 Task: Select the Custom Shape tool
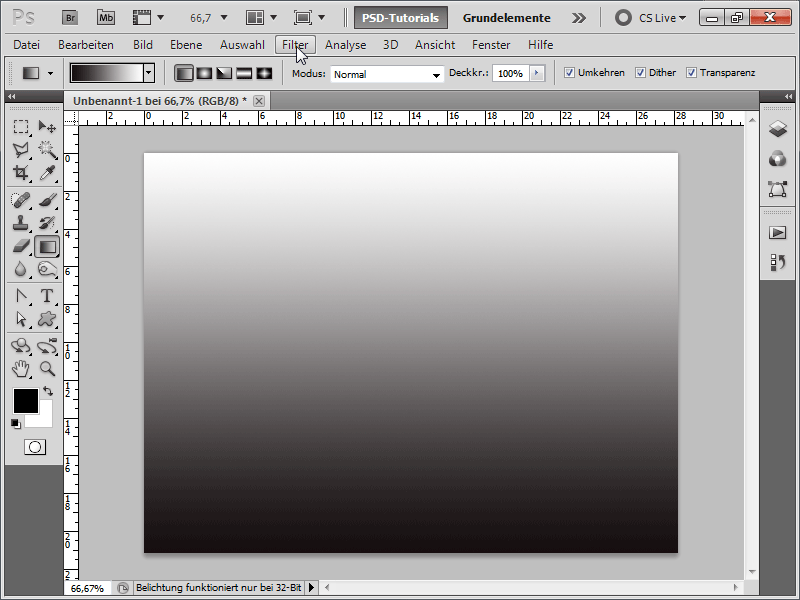[x=47, y=319]
